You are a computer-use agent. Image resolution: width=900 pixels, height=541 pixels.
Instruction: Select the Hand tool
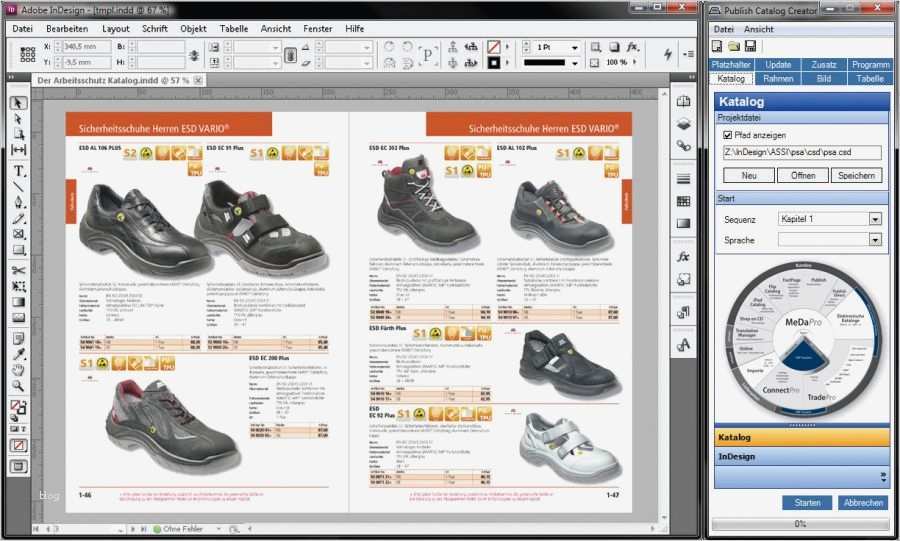18,370
